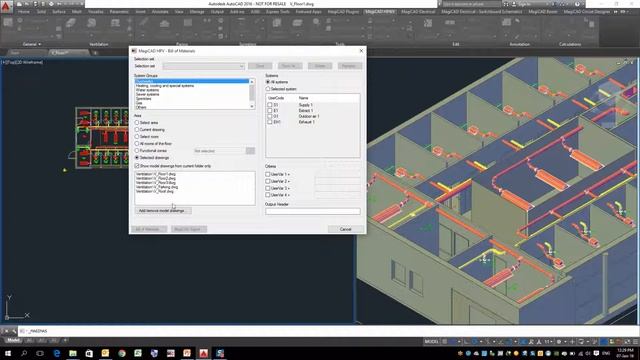640x360 pixels.
Task: Uncheck Show model drawings from current folder only
Action: click(137, 166)
